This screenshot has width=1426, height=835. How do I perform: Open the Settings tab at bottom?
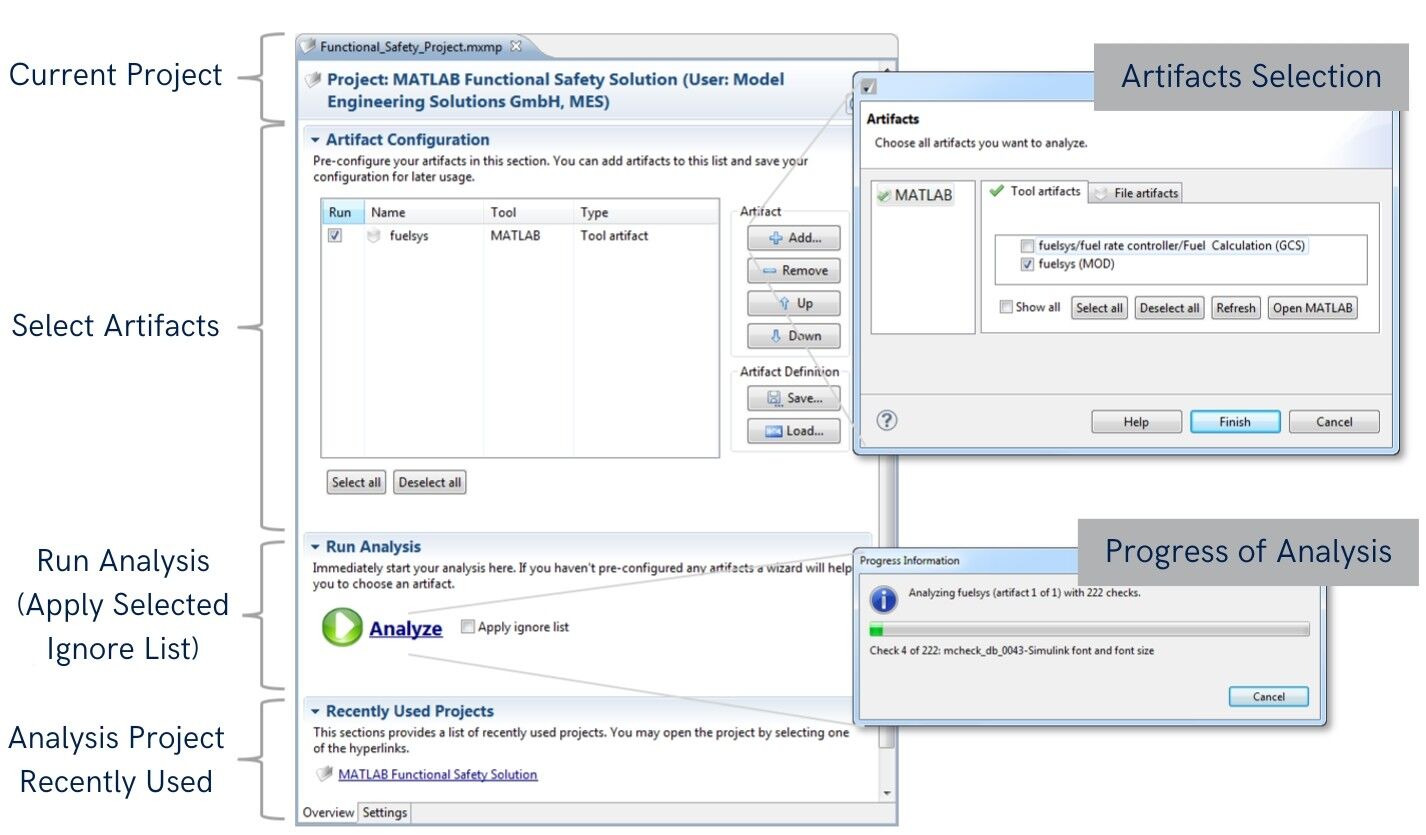(384, 813)
